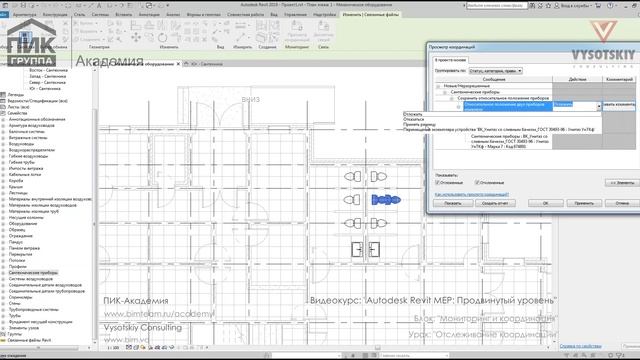Click the title bar search field
This screenshot has width=640, height=360.
tap(496, 6)
